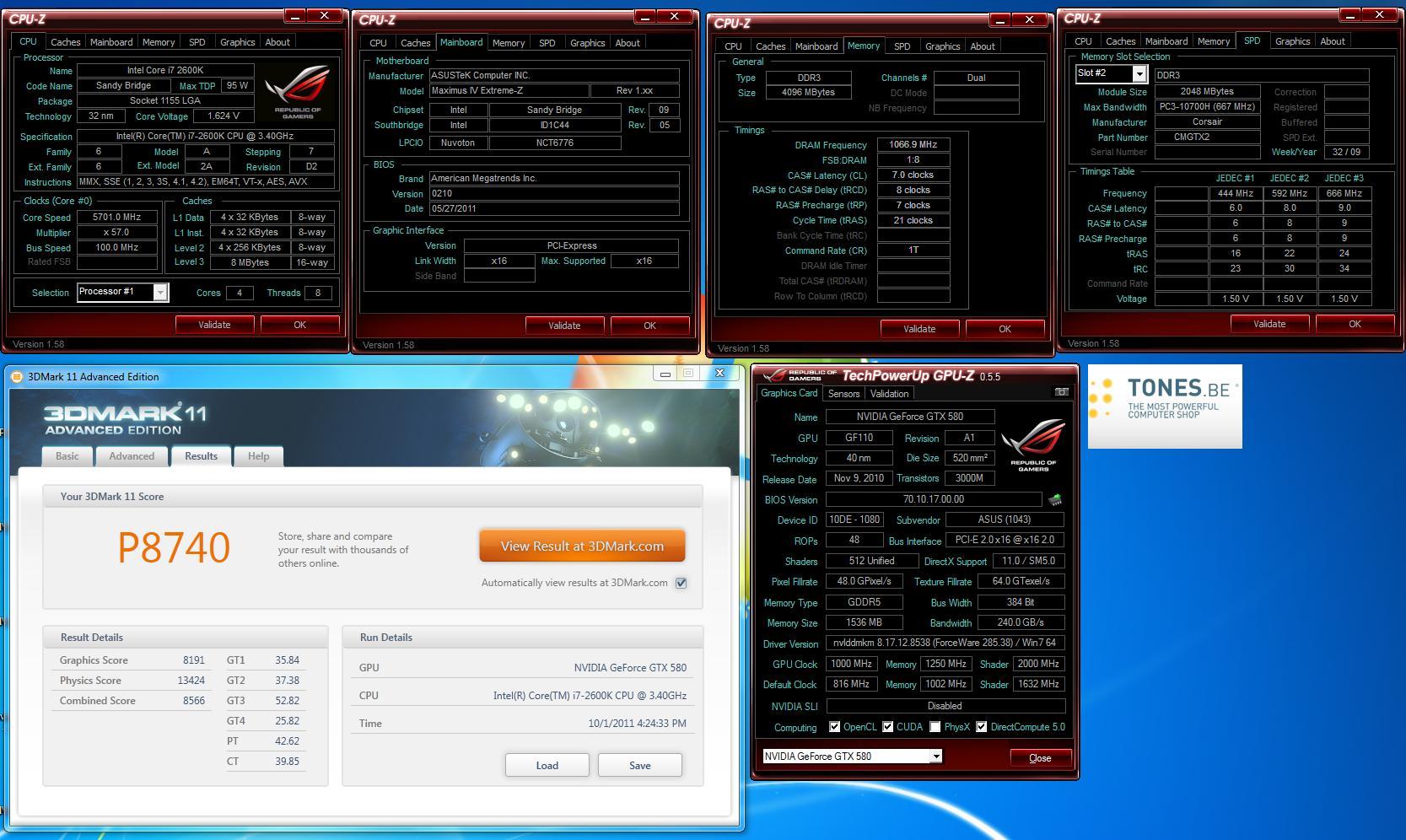Screen dimensions: 1406x840
Task: Select Graphics tab in the Memory CPU-Z window
Action: point(942,46)
